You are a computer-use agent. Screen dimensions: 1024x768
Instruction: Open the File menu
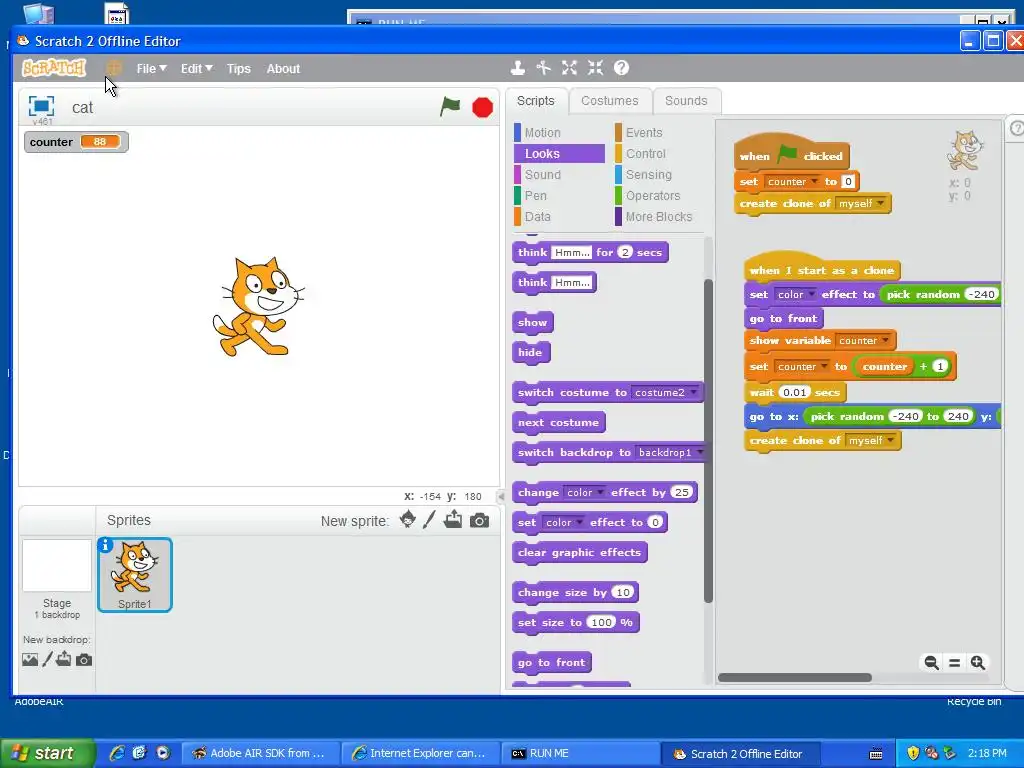tap(151, 69)
